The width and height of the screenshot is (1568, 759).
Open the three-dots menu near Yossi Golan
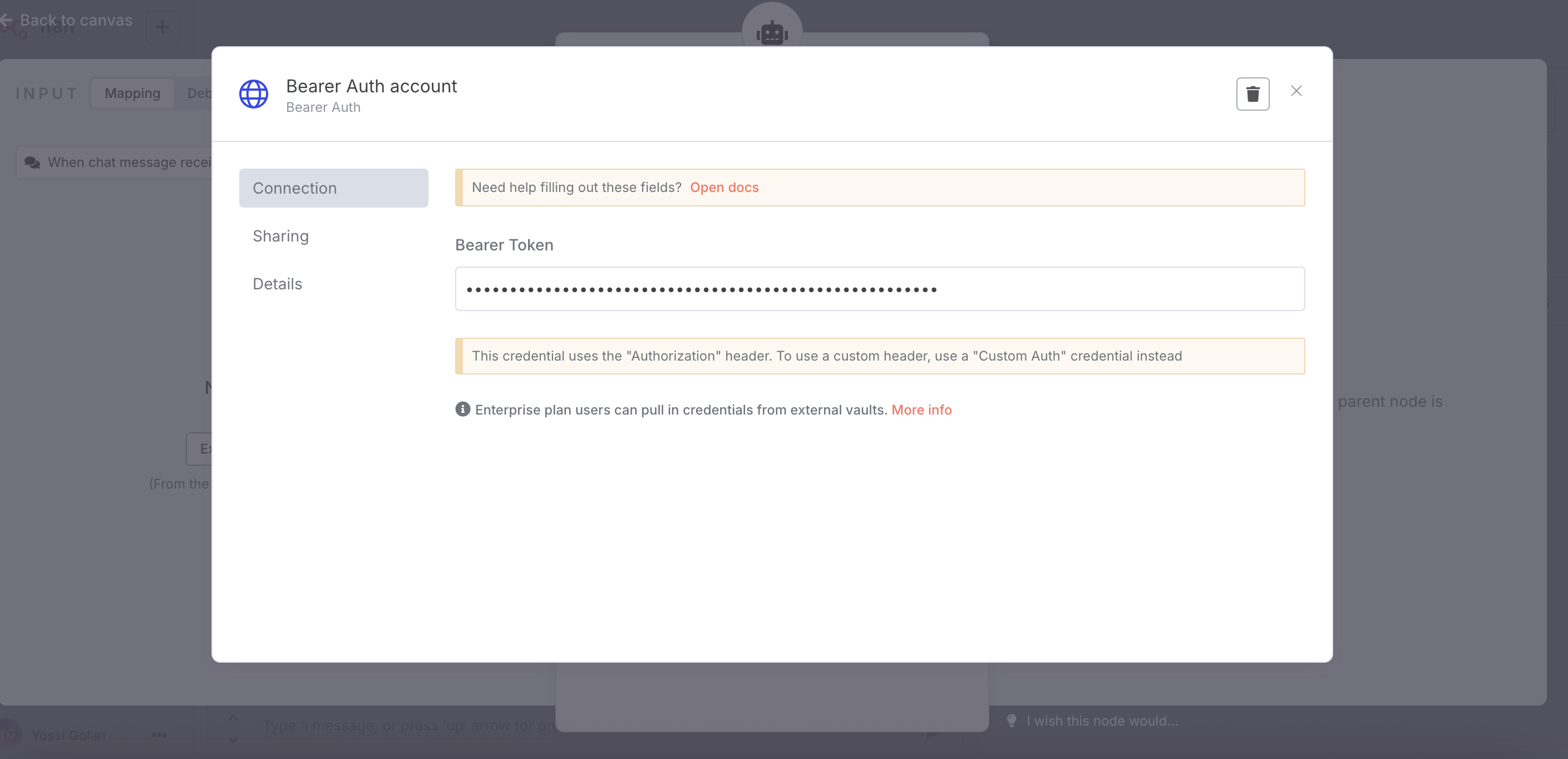tap(159, 735)
